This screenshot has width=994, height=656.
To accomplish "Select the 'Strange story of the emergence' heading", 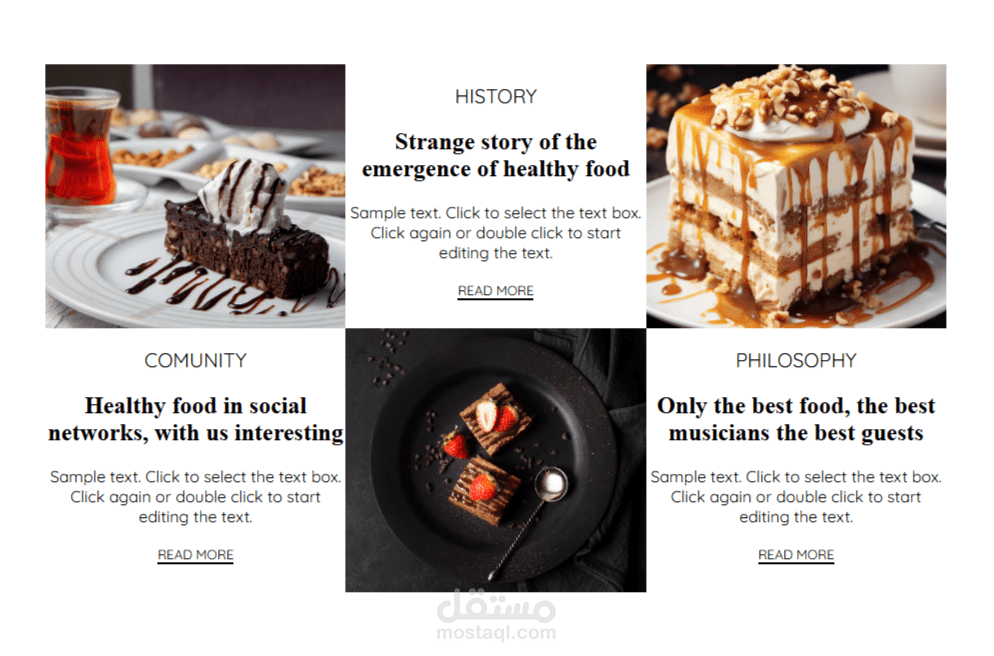I will pos(496,155).
